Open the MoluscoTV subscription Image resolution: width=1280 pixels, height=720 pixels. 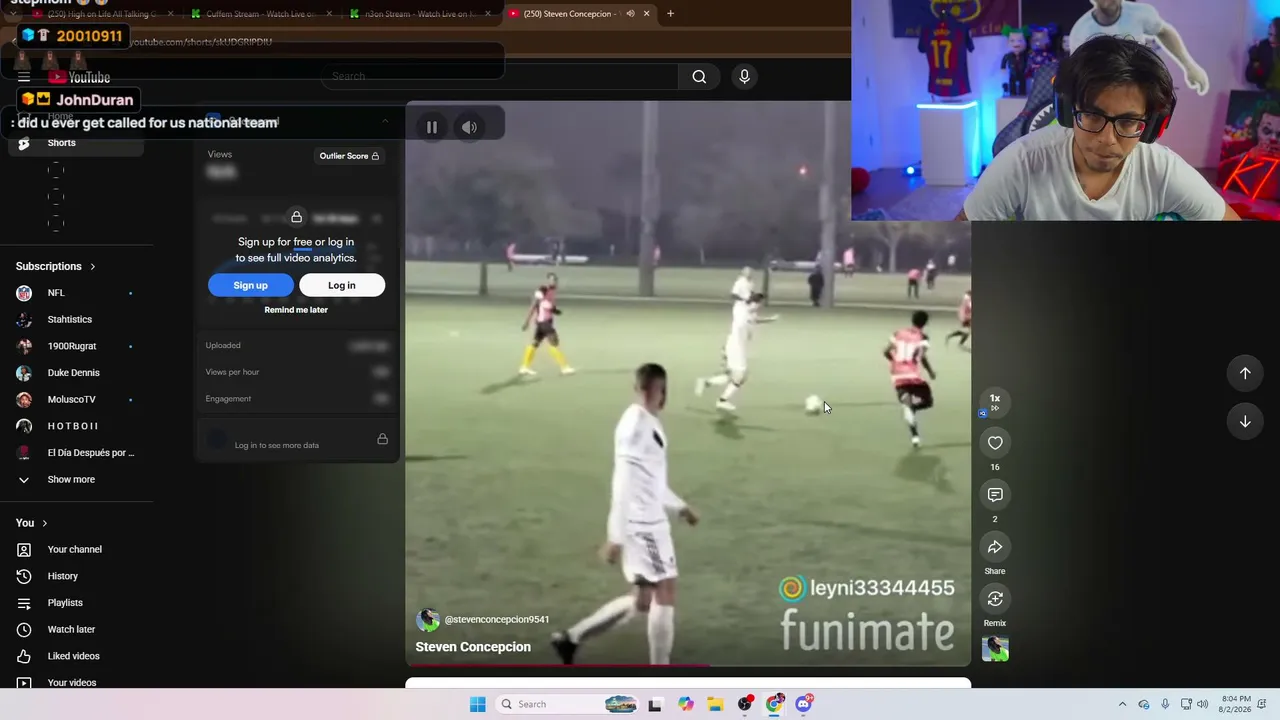(x=72, y=400)
